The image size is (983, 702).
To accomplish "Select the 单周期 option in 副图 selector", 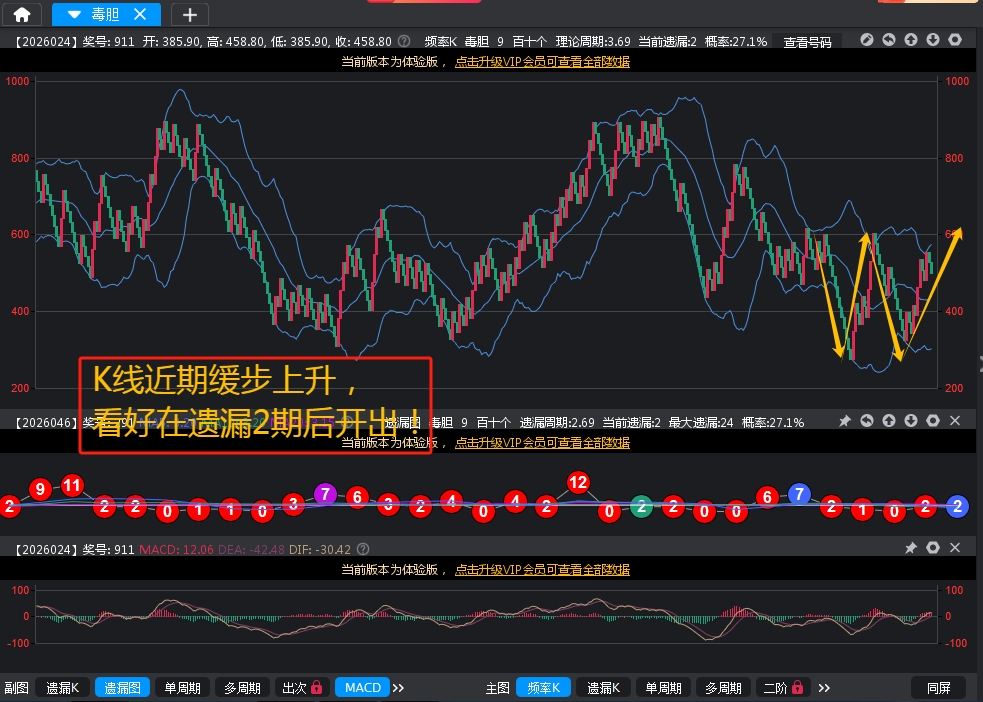I will pos(182,688).
